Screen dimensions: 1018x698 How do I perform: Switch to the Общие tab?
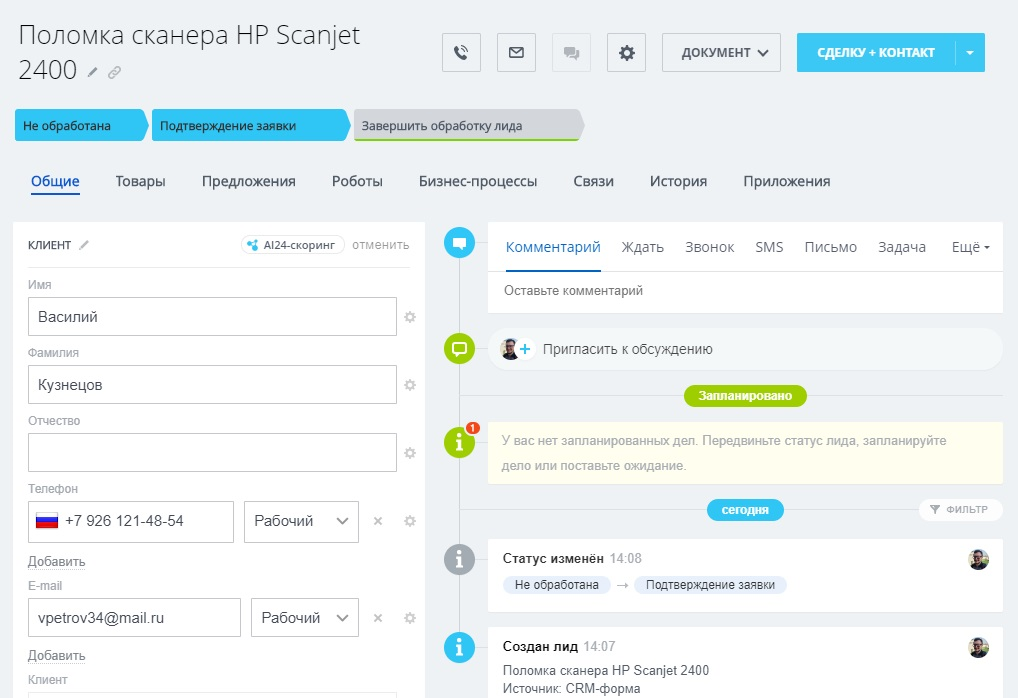tap(55, 182)
